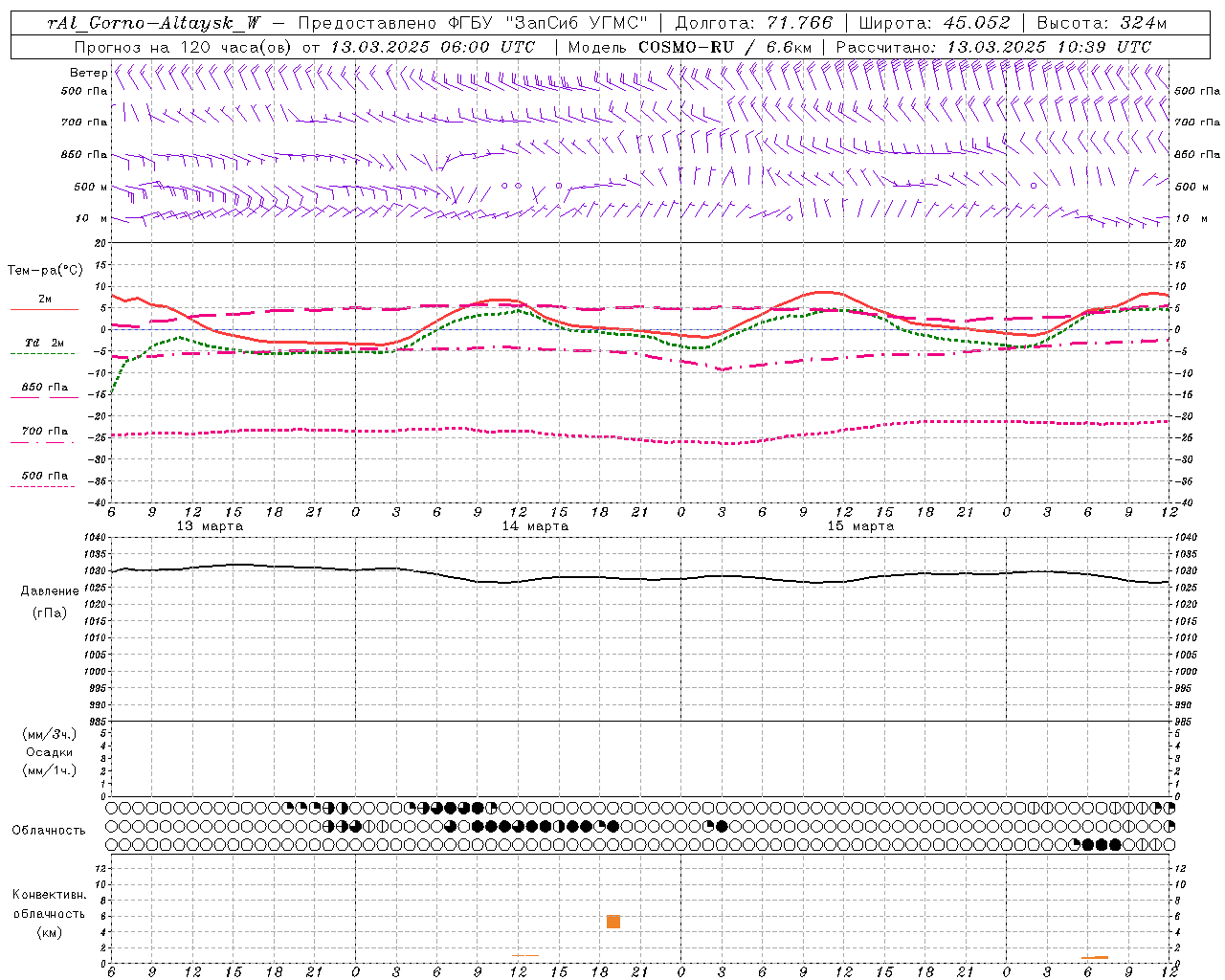Click the "Конвективн." convective cloudiness label
Viewport: 1225px width, 980px height.
click(50, 895)
